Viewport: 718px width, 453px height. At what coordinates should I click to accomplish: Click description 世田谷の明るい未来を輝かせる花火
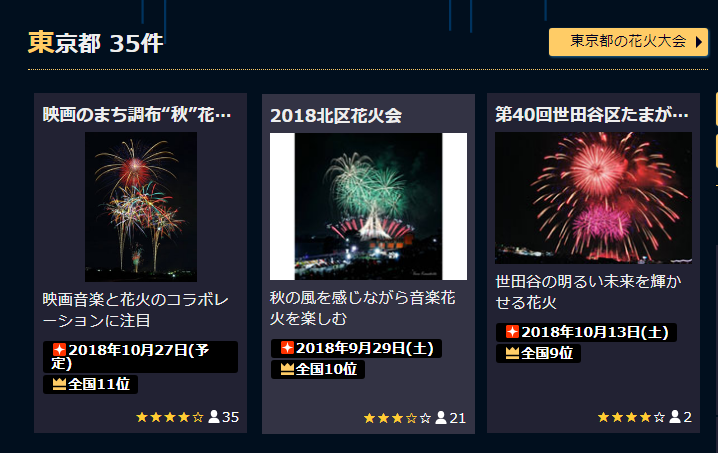pyautogui.click(x=588, y=292)
